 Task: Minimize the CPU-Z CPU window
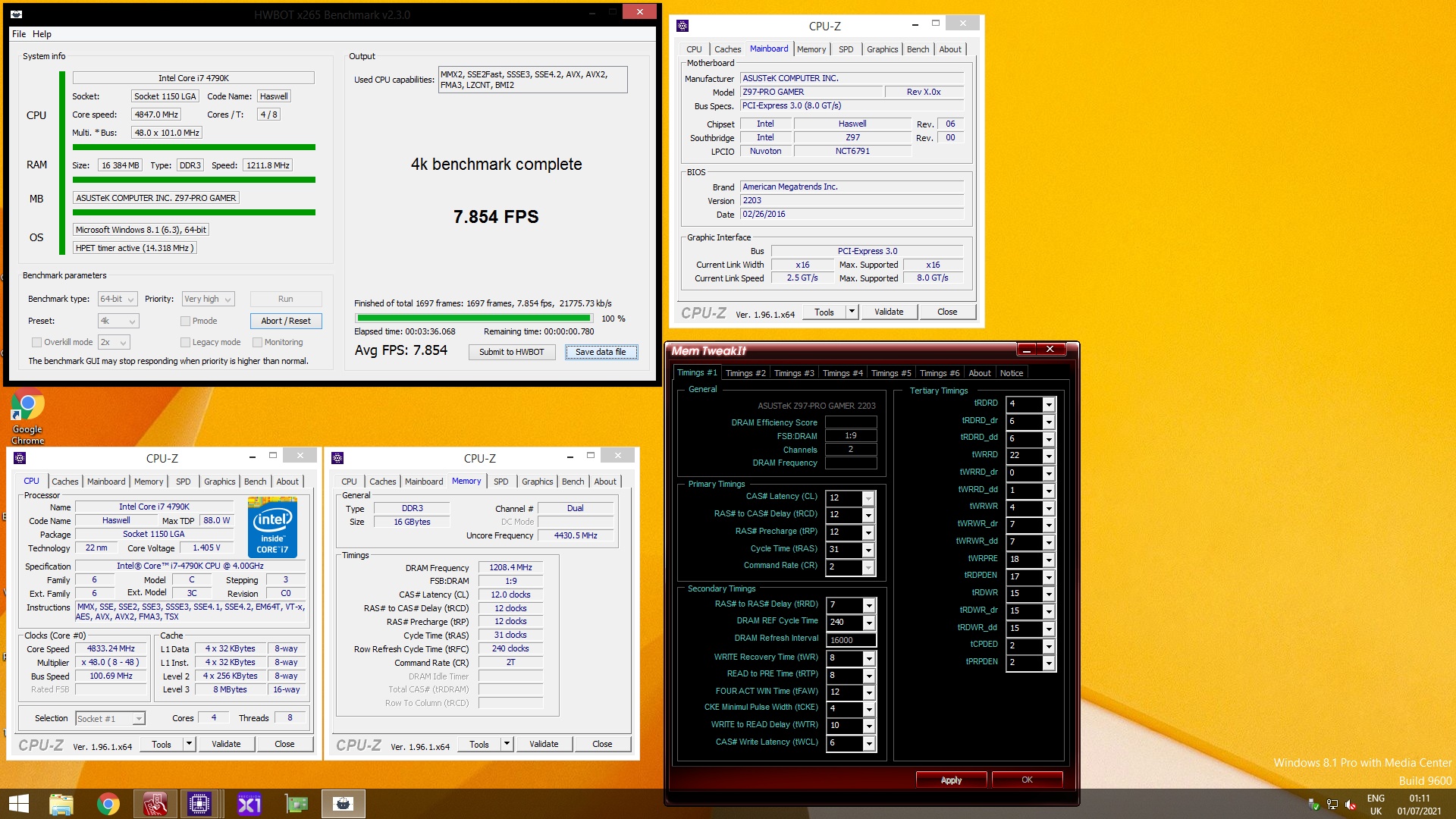pyautogui.click(x=252, y=457)
